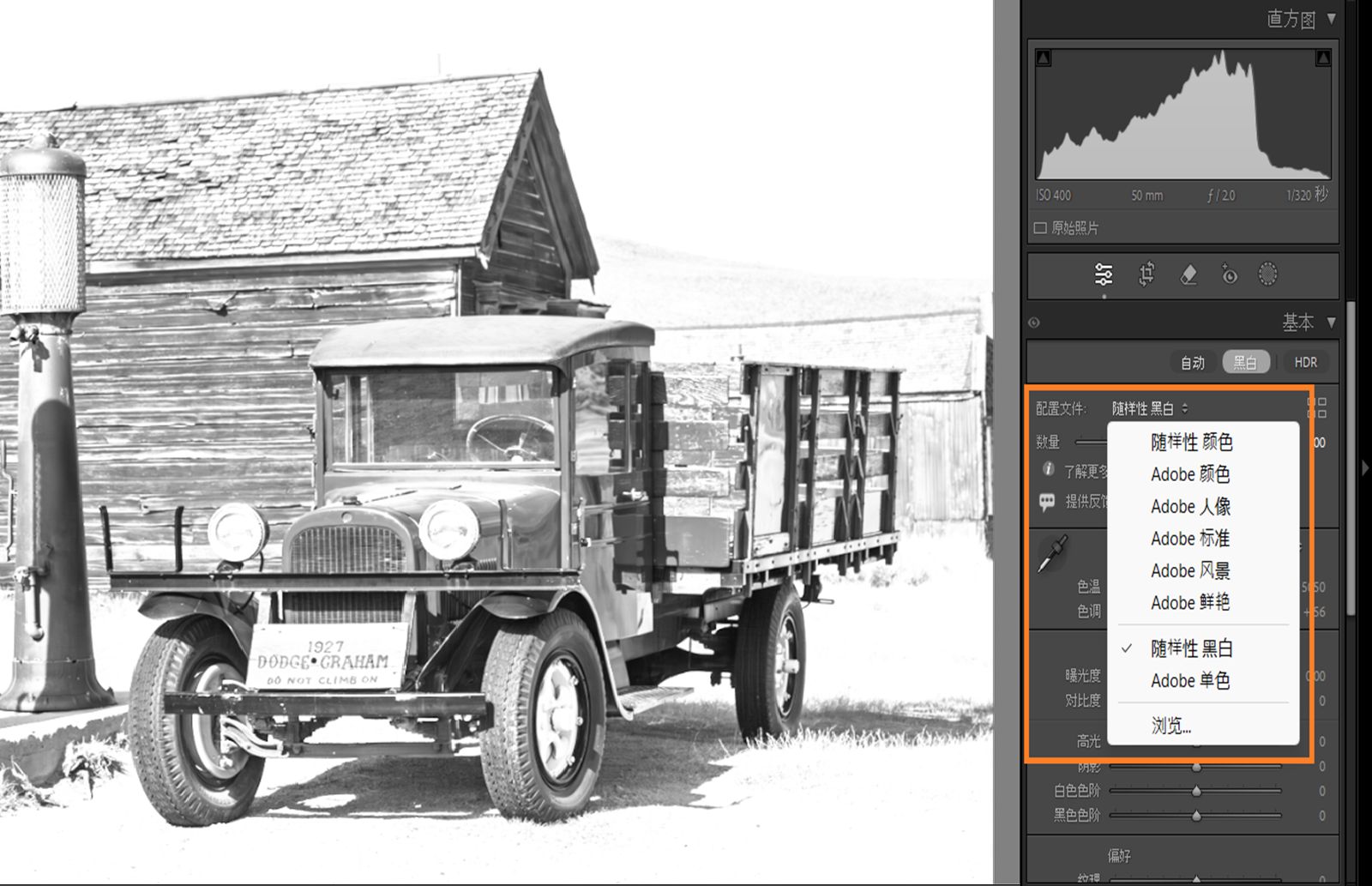The height and width of the screenshot is (886, 1372).
Task: Click the right panel vertical scrollbar
Action: pyautogui.click(x=1351, y=458)
